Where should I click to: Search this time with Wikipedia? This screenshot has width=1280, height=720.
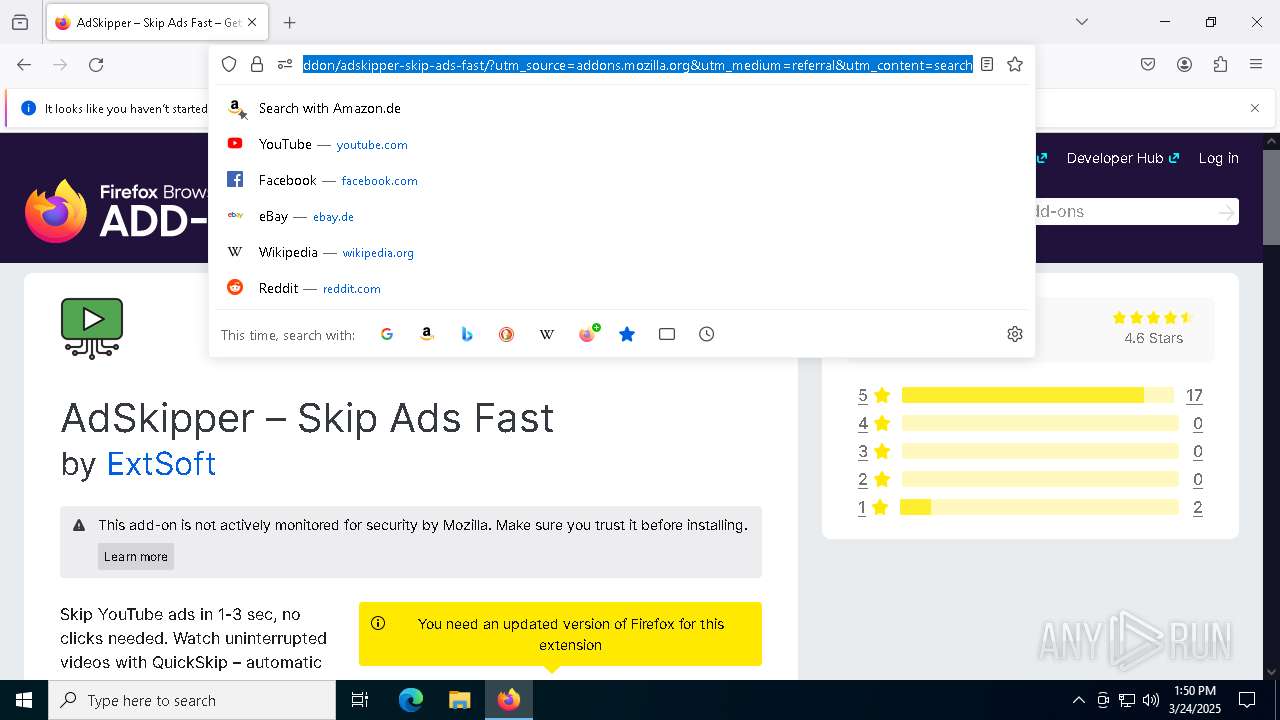click(547, 334)
